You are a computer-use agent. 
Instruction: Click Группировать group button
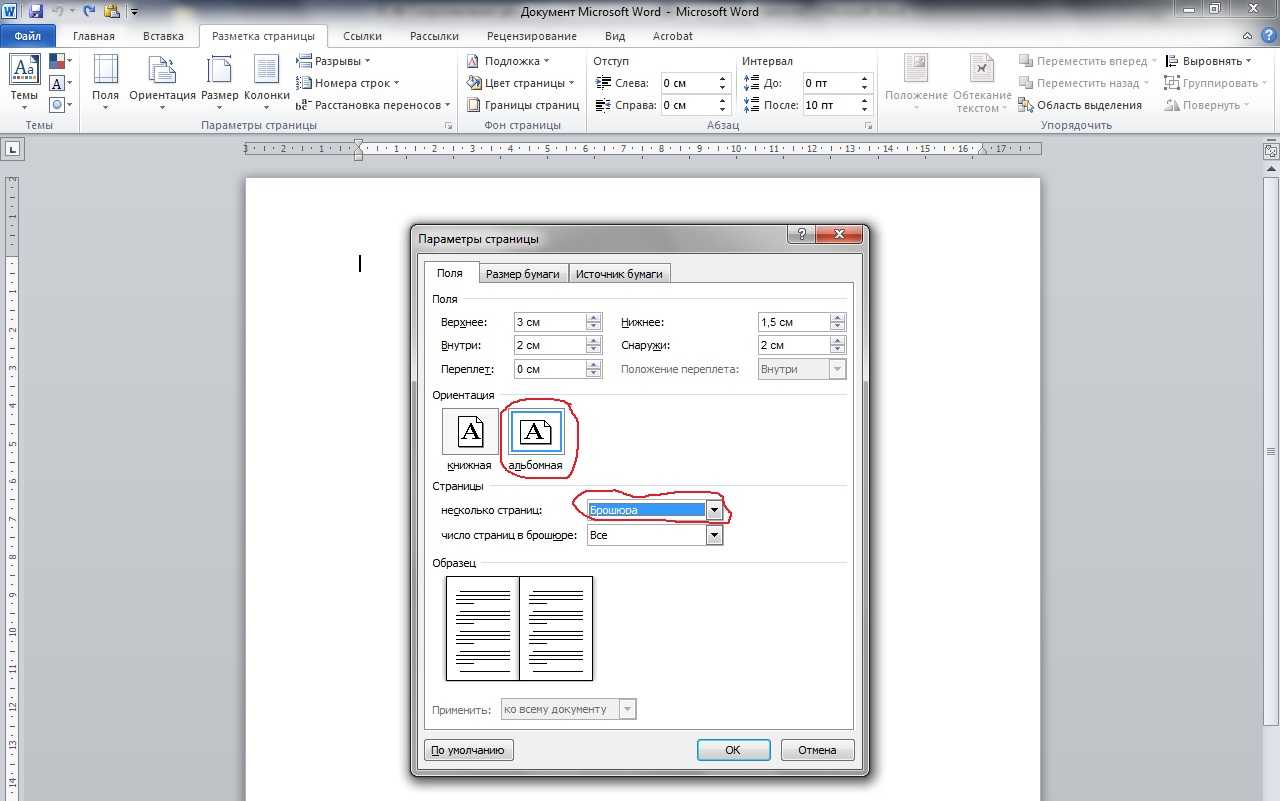tap(1215, 83)
